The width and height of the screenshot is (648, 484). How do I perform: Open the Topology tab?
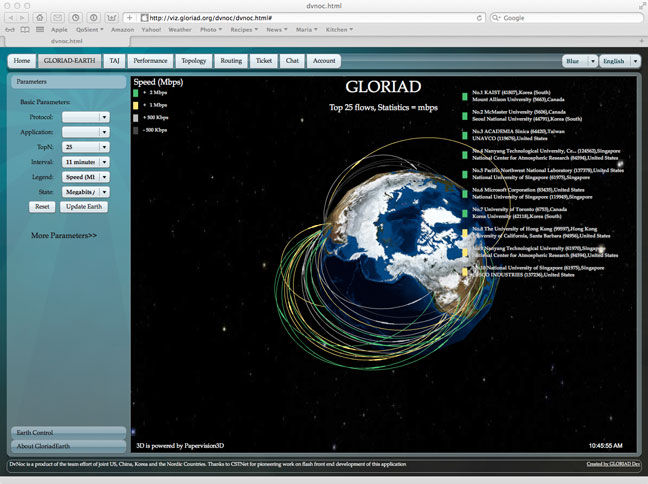pyautogui.click(x=194, y=61)
